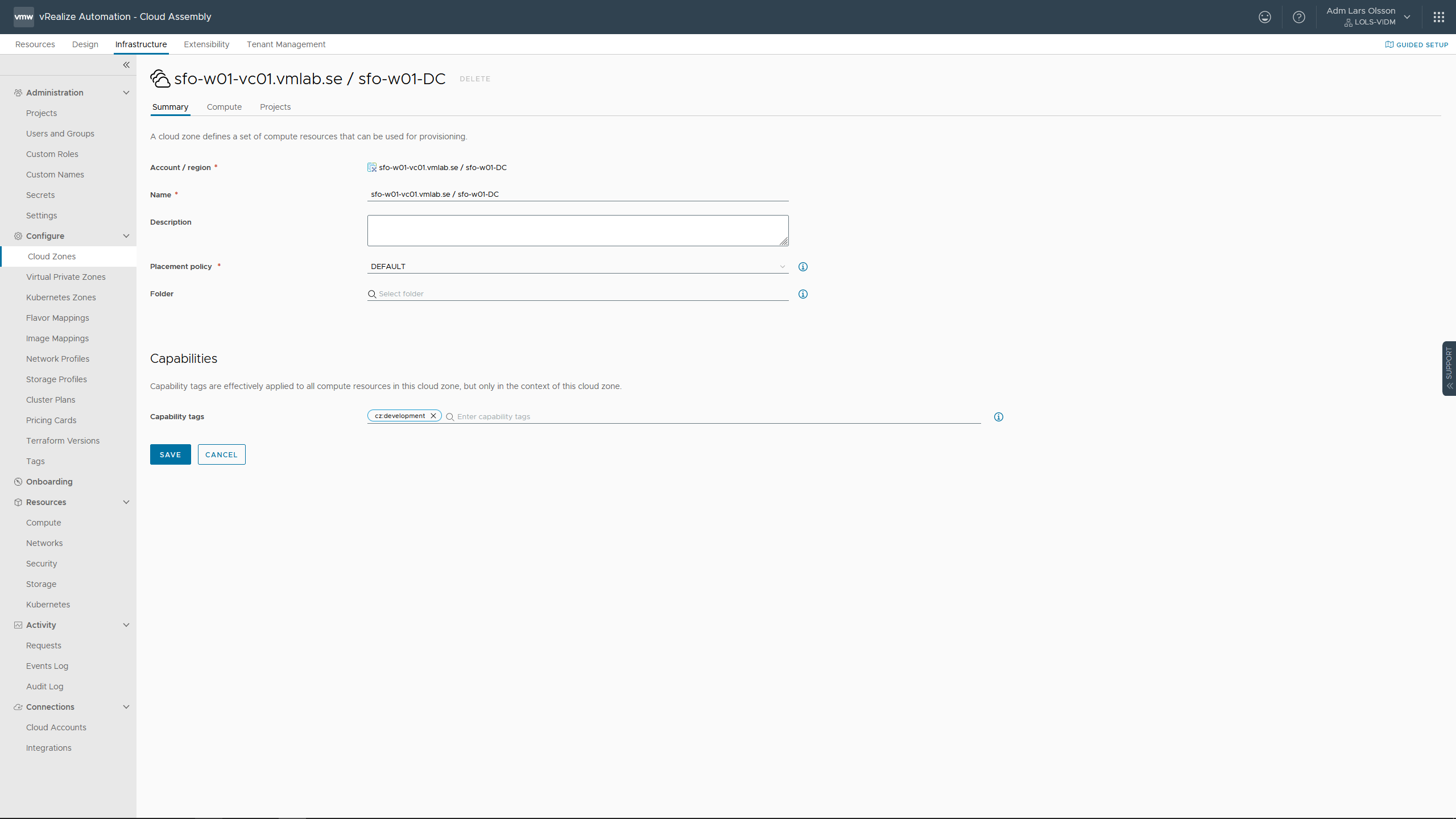
Task: Click the cloud zone header icon
Action: 160,78
